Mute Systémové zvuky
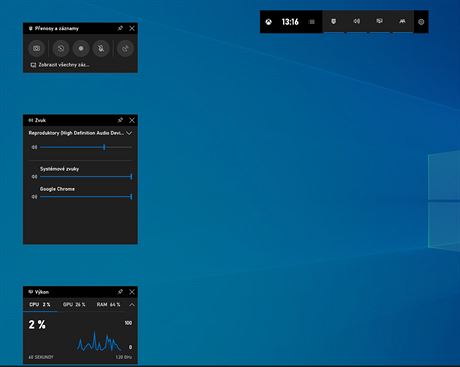 34,177
